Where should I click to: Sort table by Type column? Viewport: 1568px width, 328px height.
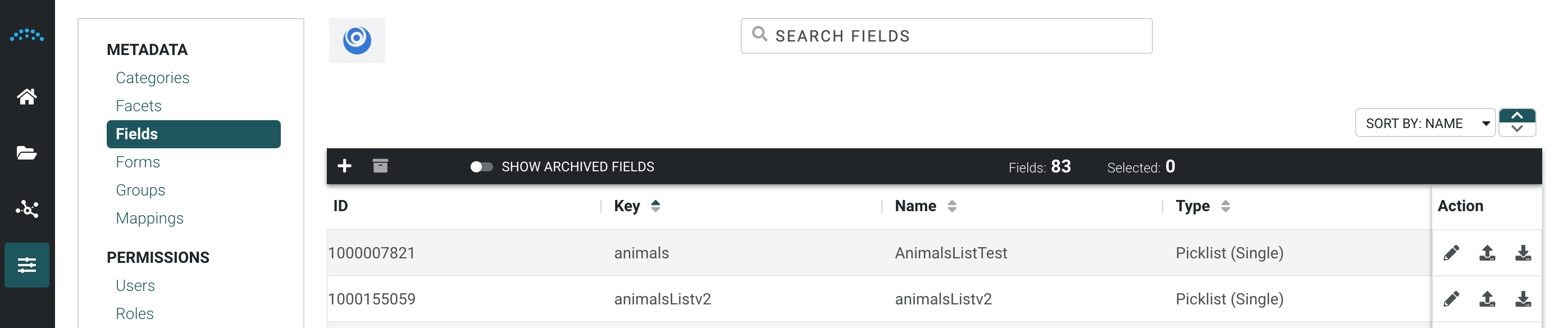pos(1225,206)
